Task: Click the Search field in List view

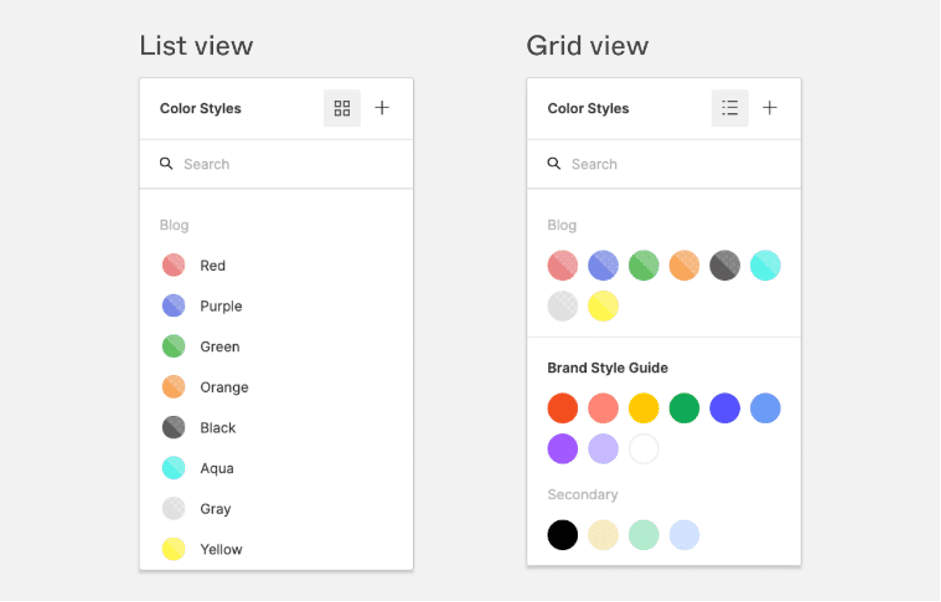Action: 240,163
